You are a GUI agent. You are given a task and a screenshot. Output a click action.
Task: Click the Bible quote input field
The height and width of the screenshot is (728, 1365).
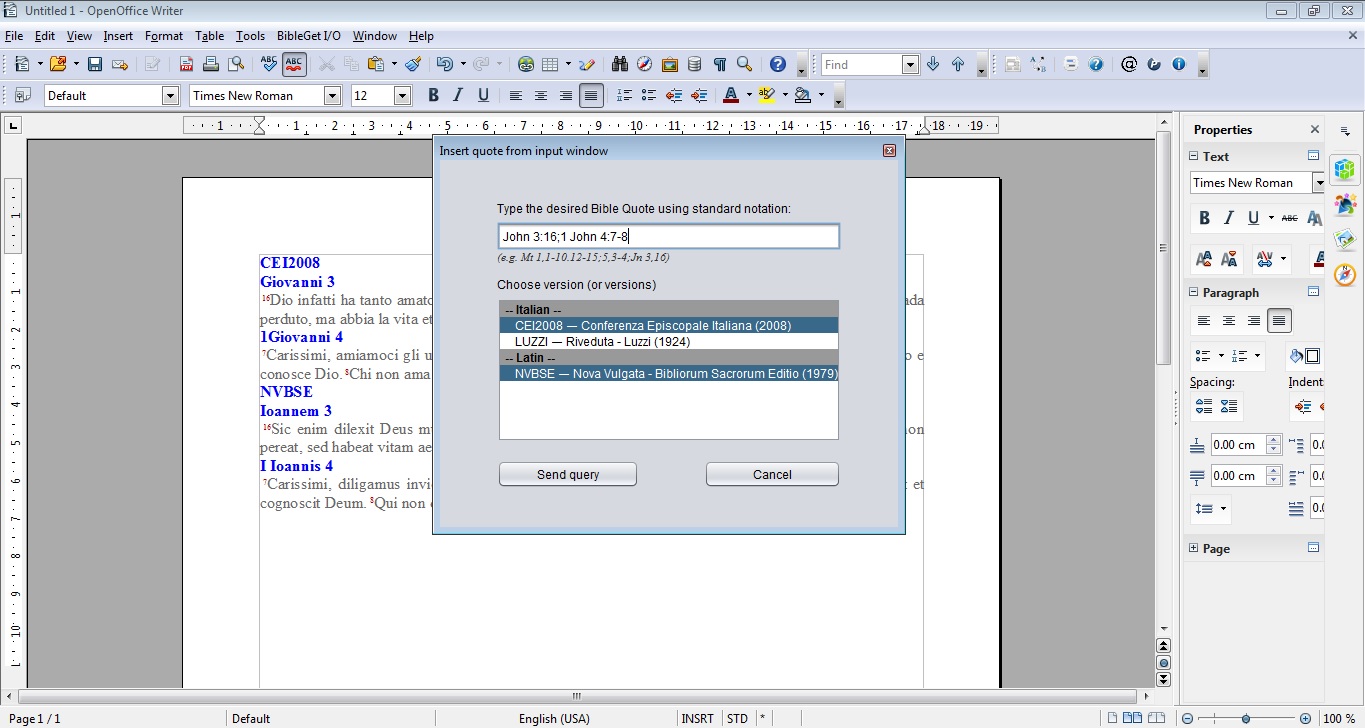[x=669, y=236]
